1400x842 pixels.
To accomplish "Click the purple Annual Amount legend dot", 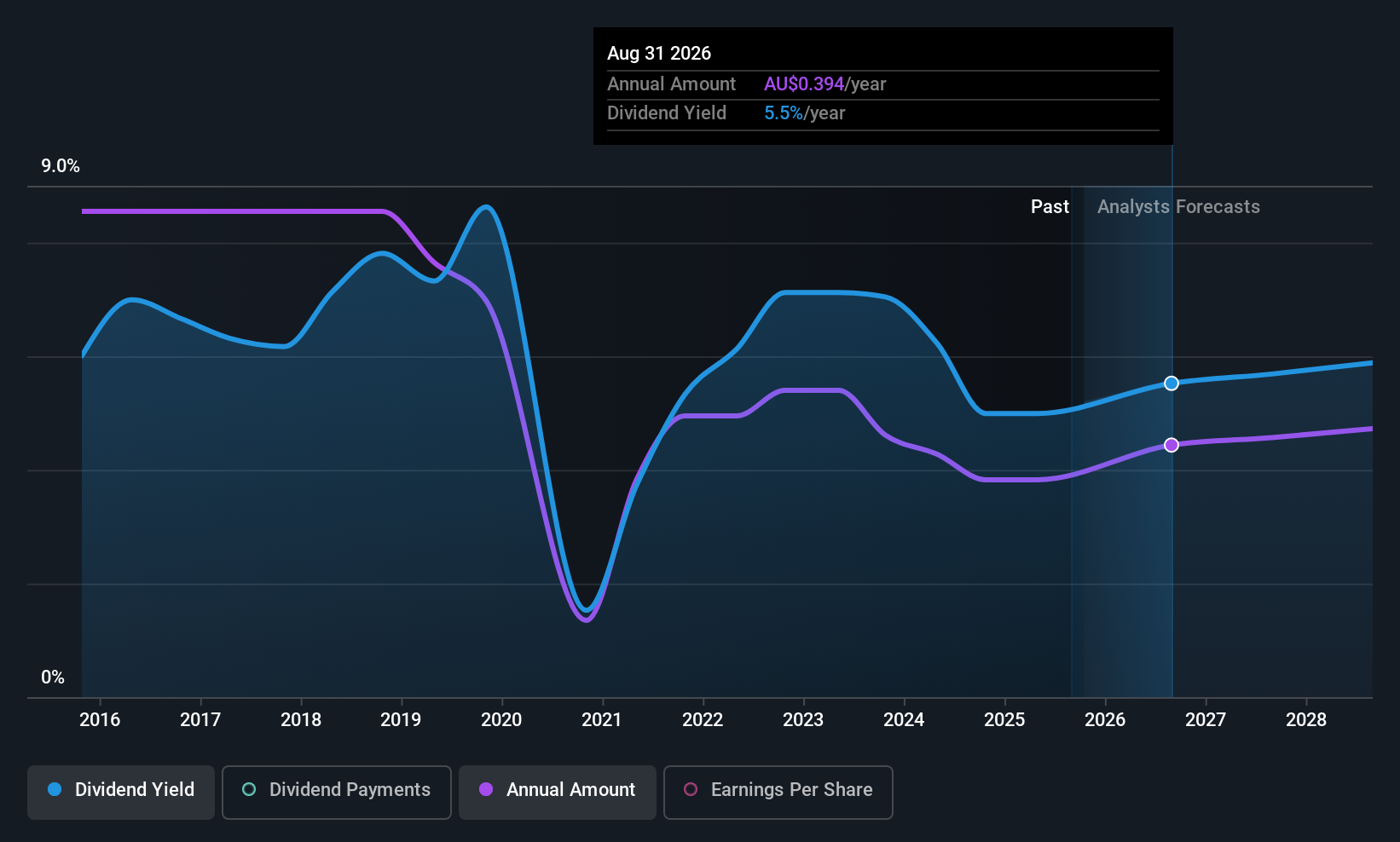I will 486,789.
